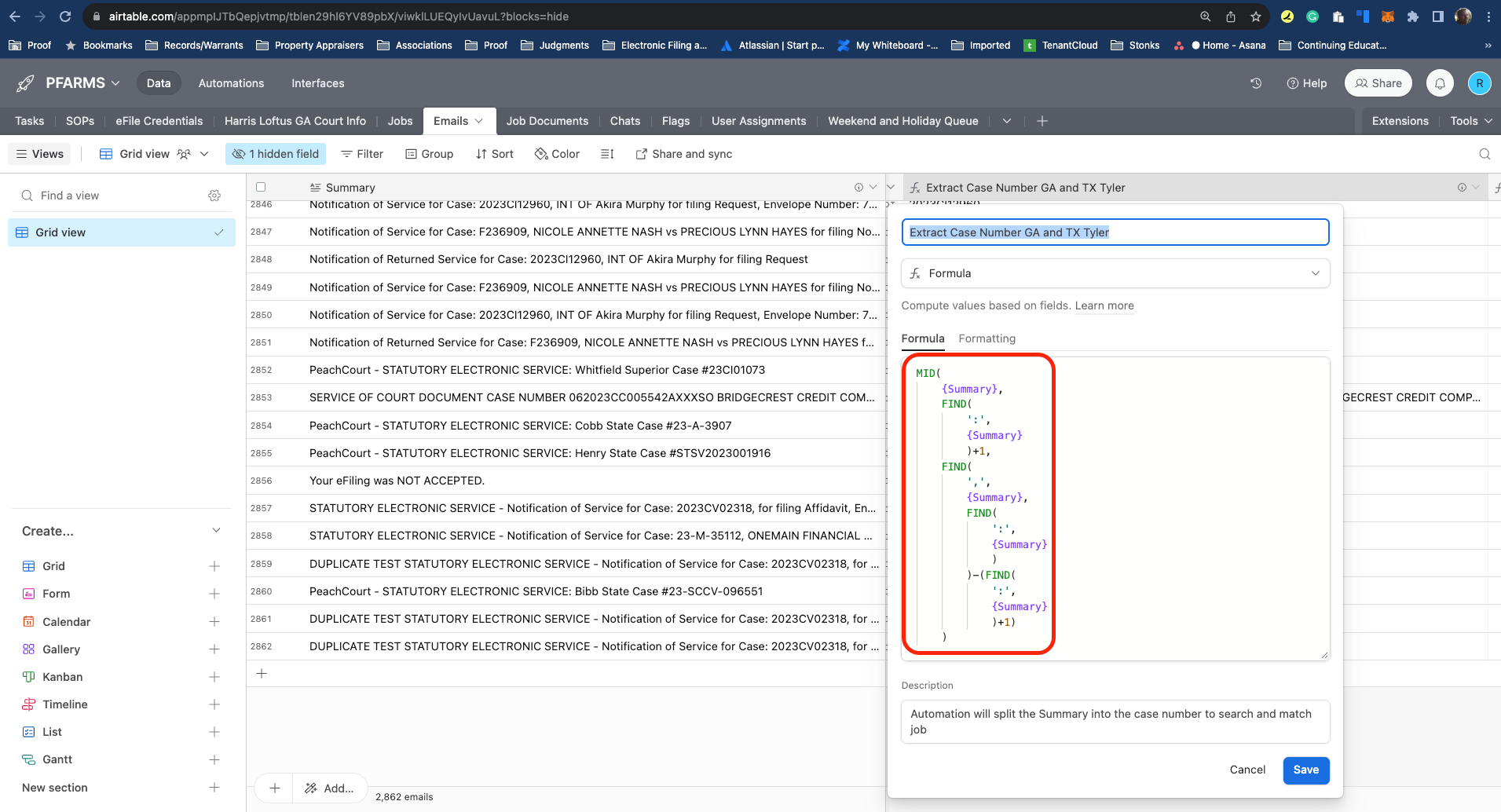Click browser reload icon
The image size is (1501, 812).
pyautogui.click(x=65, y=16)
